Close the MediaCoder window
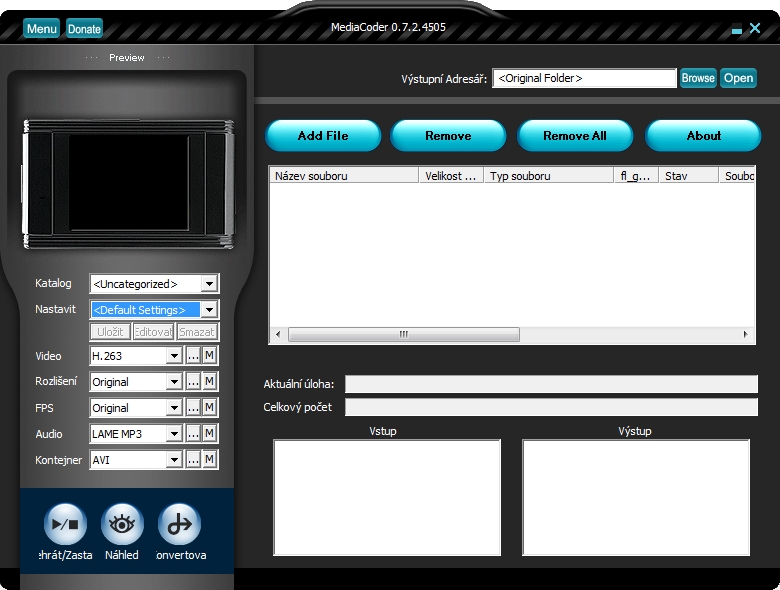The height and width of the screenshot is (590, 780). (x=755, y=28)
